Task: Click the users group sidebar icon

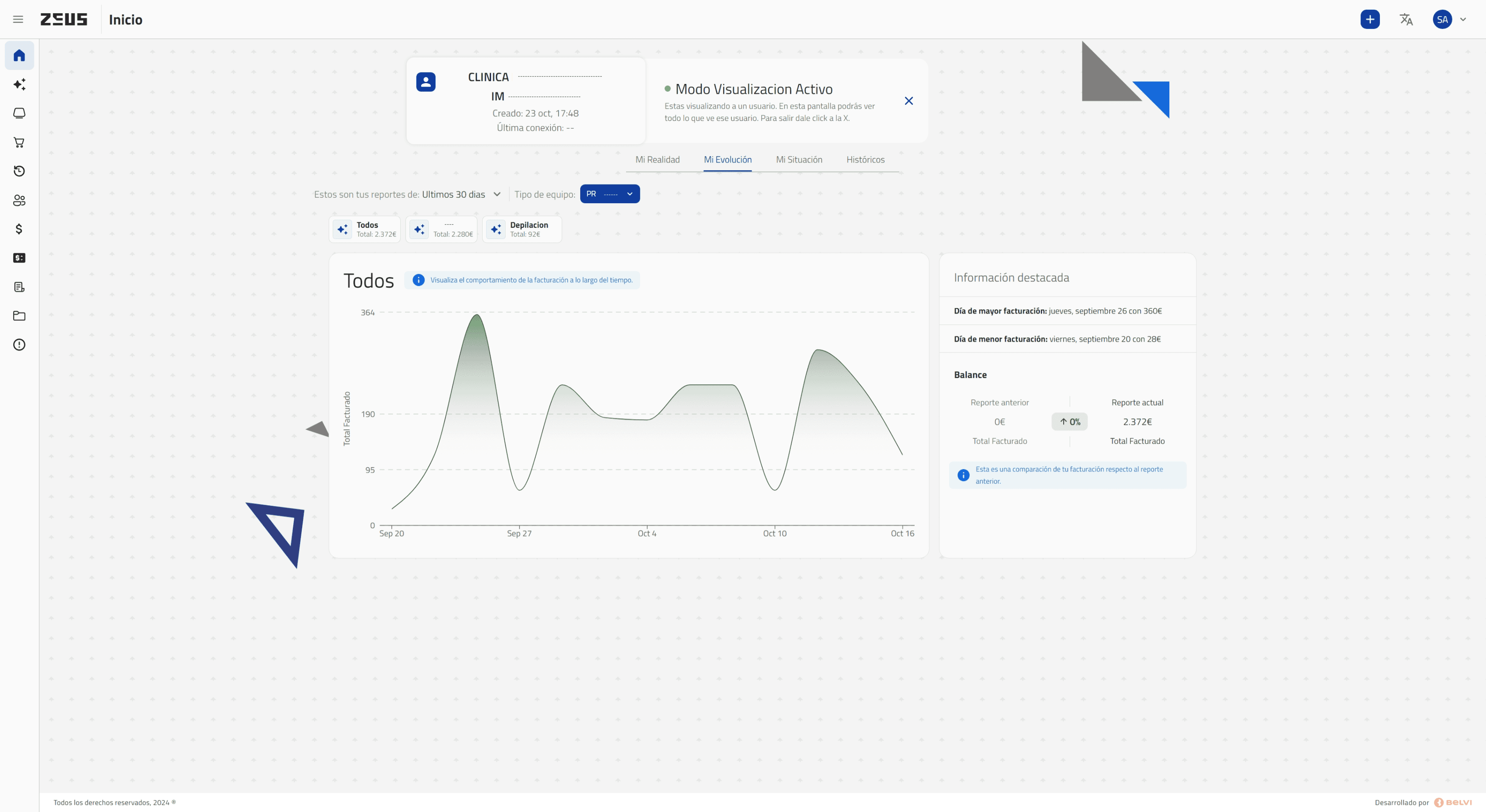Action: (x=19, y=200)
